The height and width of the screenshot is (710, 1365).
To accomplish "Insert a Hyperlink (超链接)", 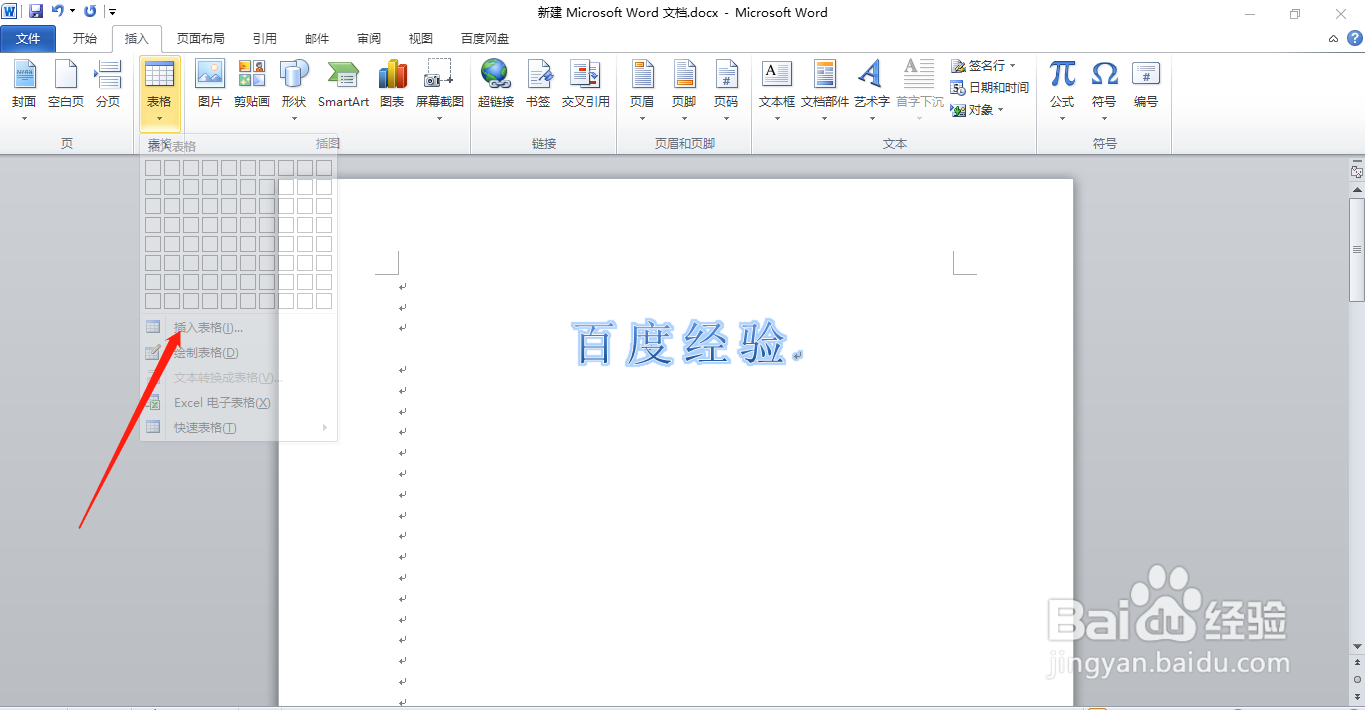I will click(x=495, y=84).
